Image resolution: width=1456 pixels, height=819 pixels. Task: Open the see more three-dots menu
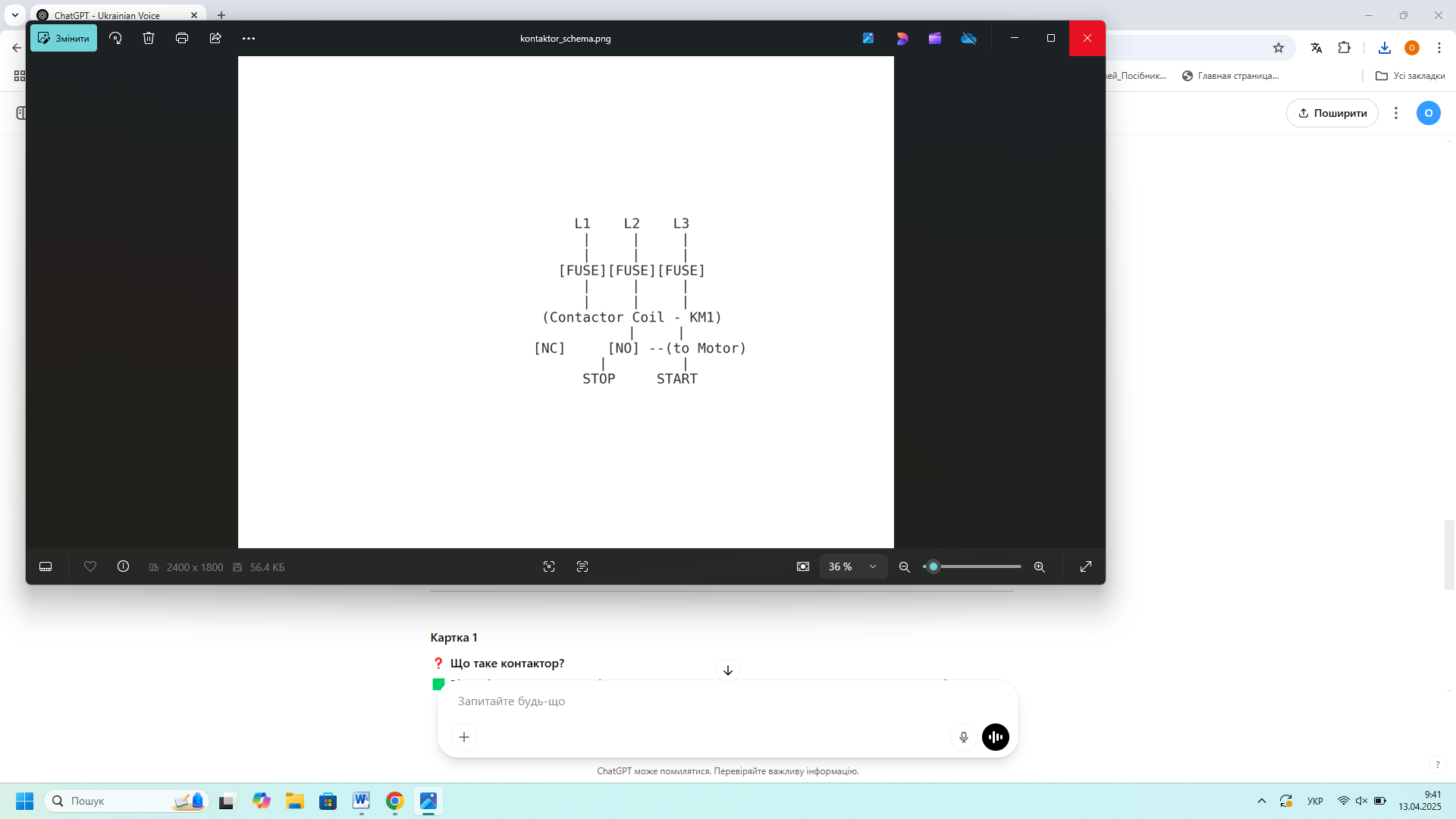(x=249, y=38)
